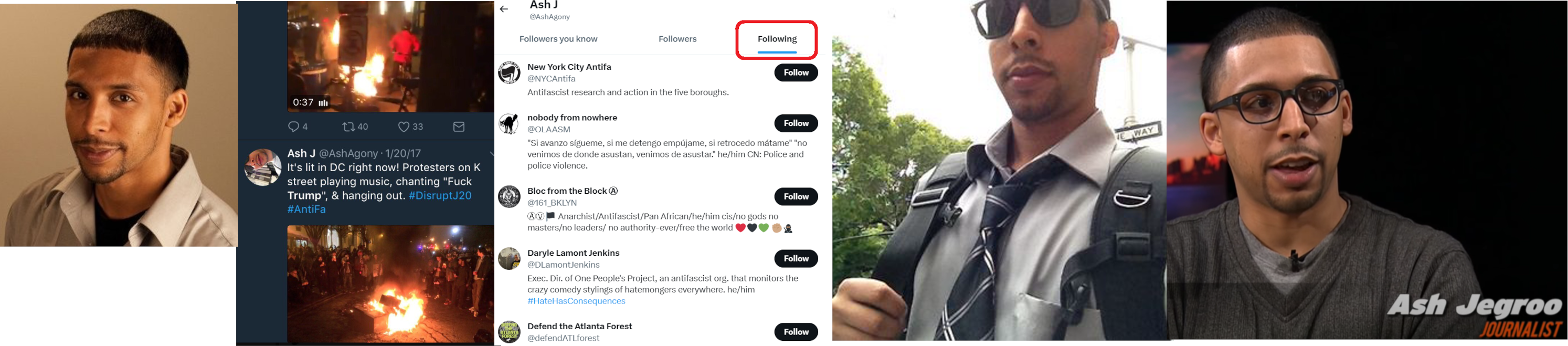Open nobody from nowhere avatar
The height and width of the screenshot is (346, 1568).
pyautogui.click(x=509, y=124)
